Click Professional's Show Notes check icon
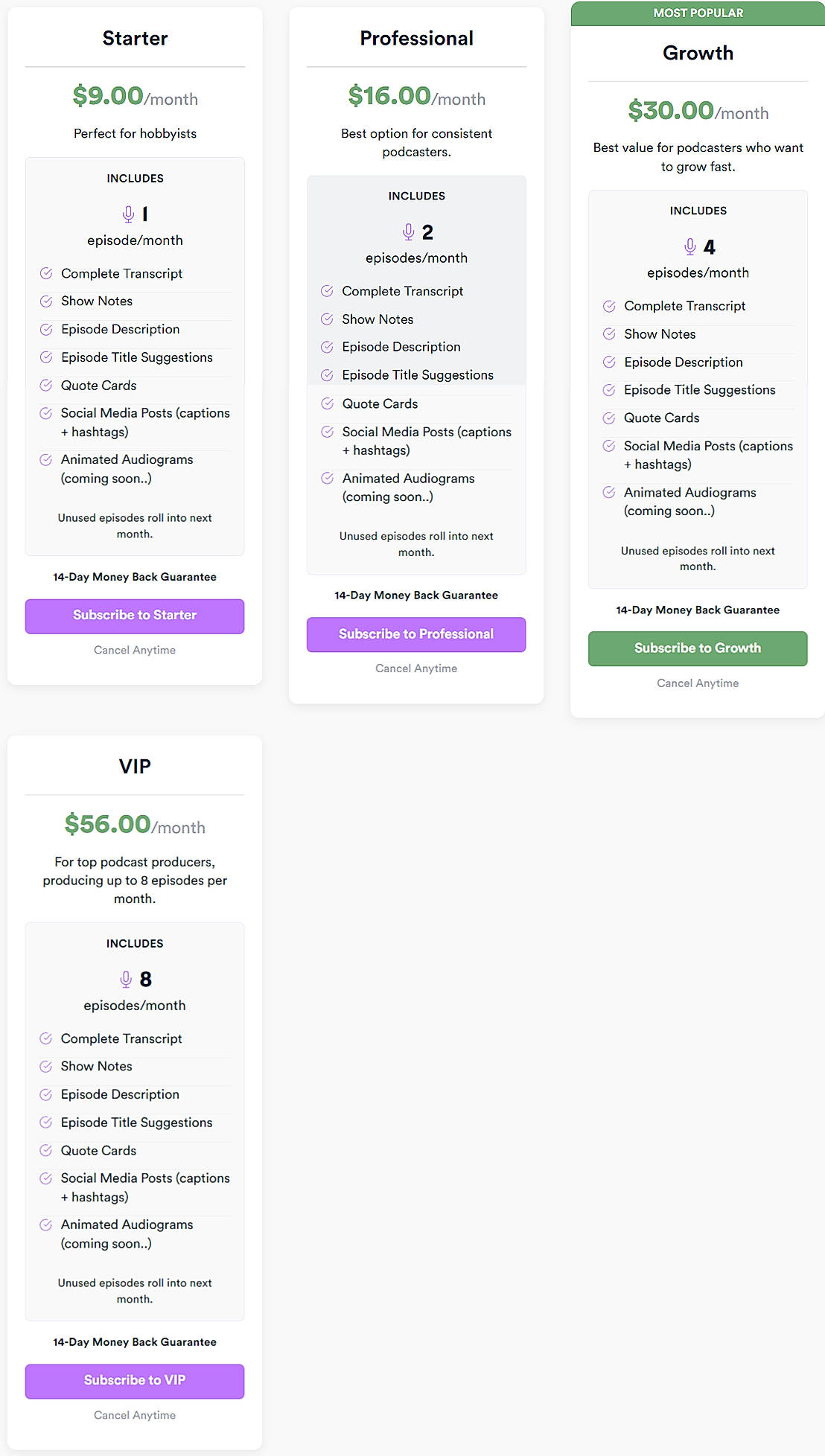This screenshot has height=1456, width=825. click(x=327, y=319)
